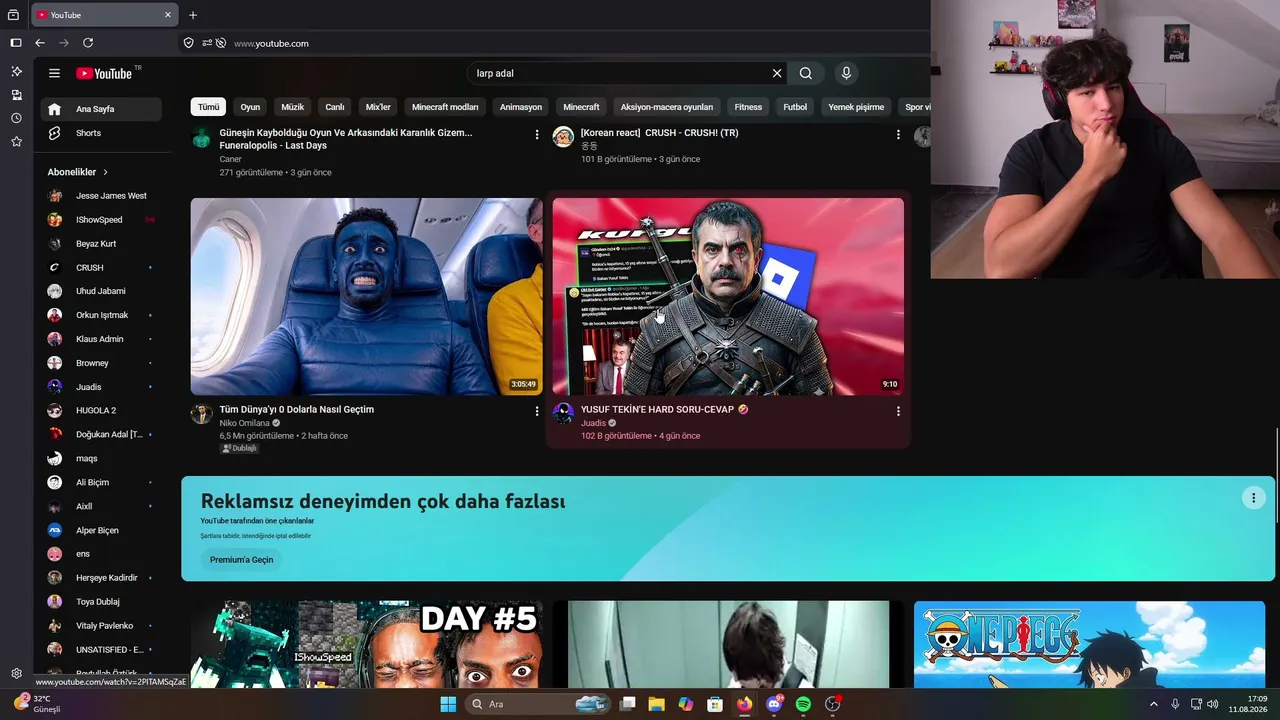This screenshot has height=720, width=1280.
Task: Open the Toya Dublaj subscription channel
Action: pyautogui.click(x=101, y=602)
